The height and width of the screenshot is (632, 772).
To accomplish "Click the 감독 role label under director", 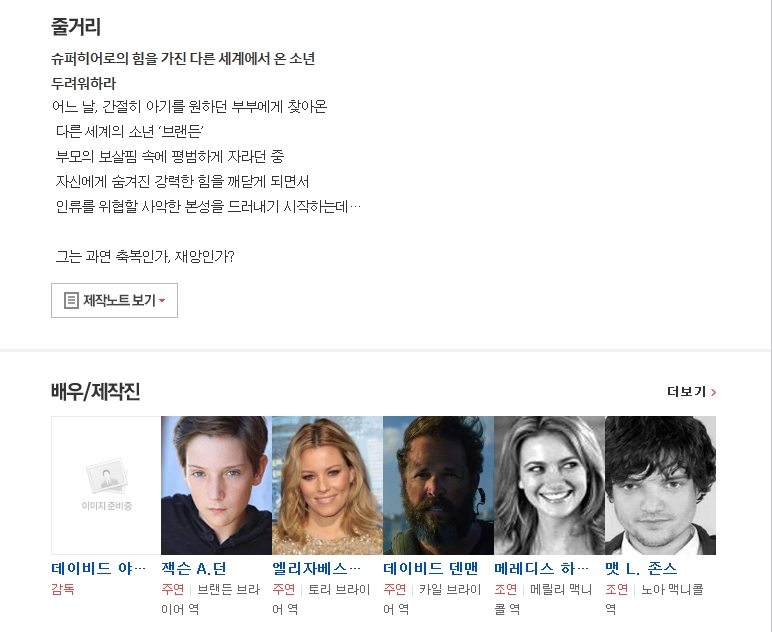I will [63, 589].
